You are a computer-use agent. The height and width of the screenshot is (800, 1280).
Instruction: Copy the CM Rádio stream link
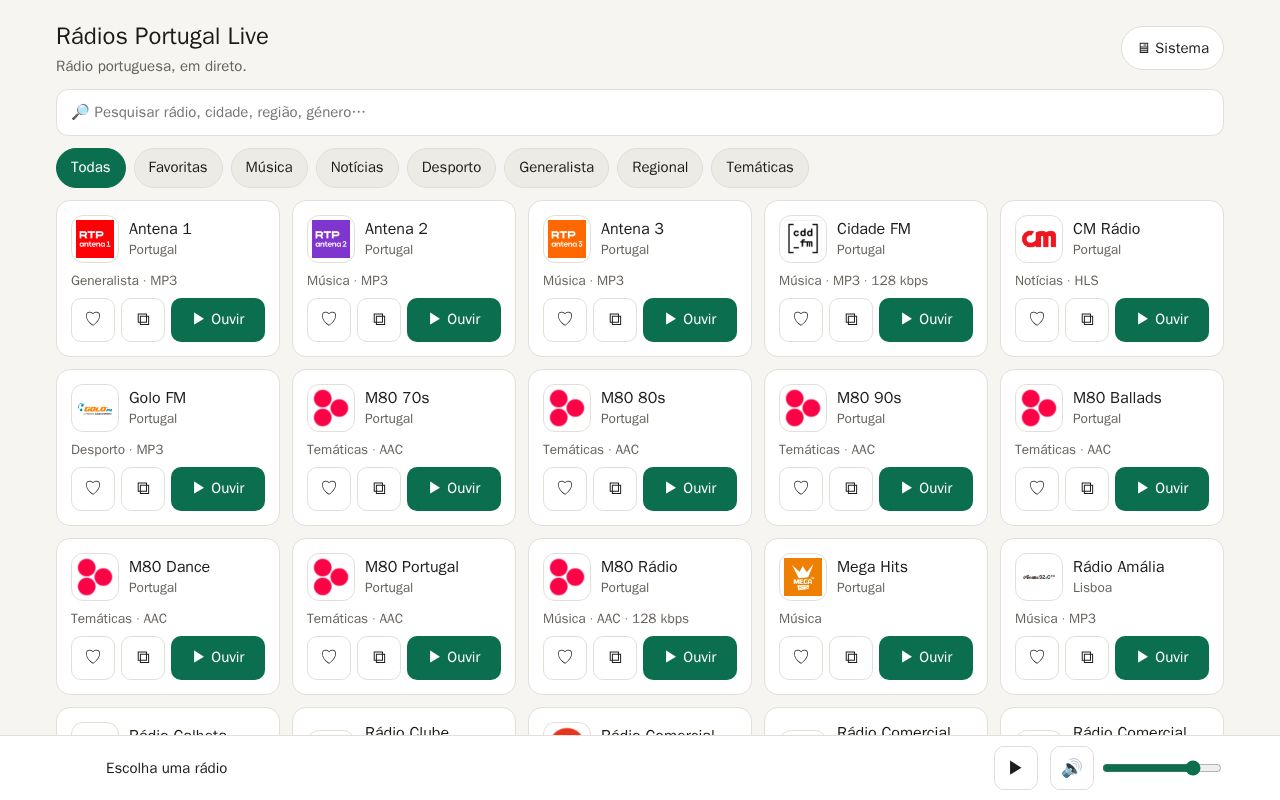click(1087, 320)
